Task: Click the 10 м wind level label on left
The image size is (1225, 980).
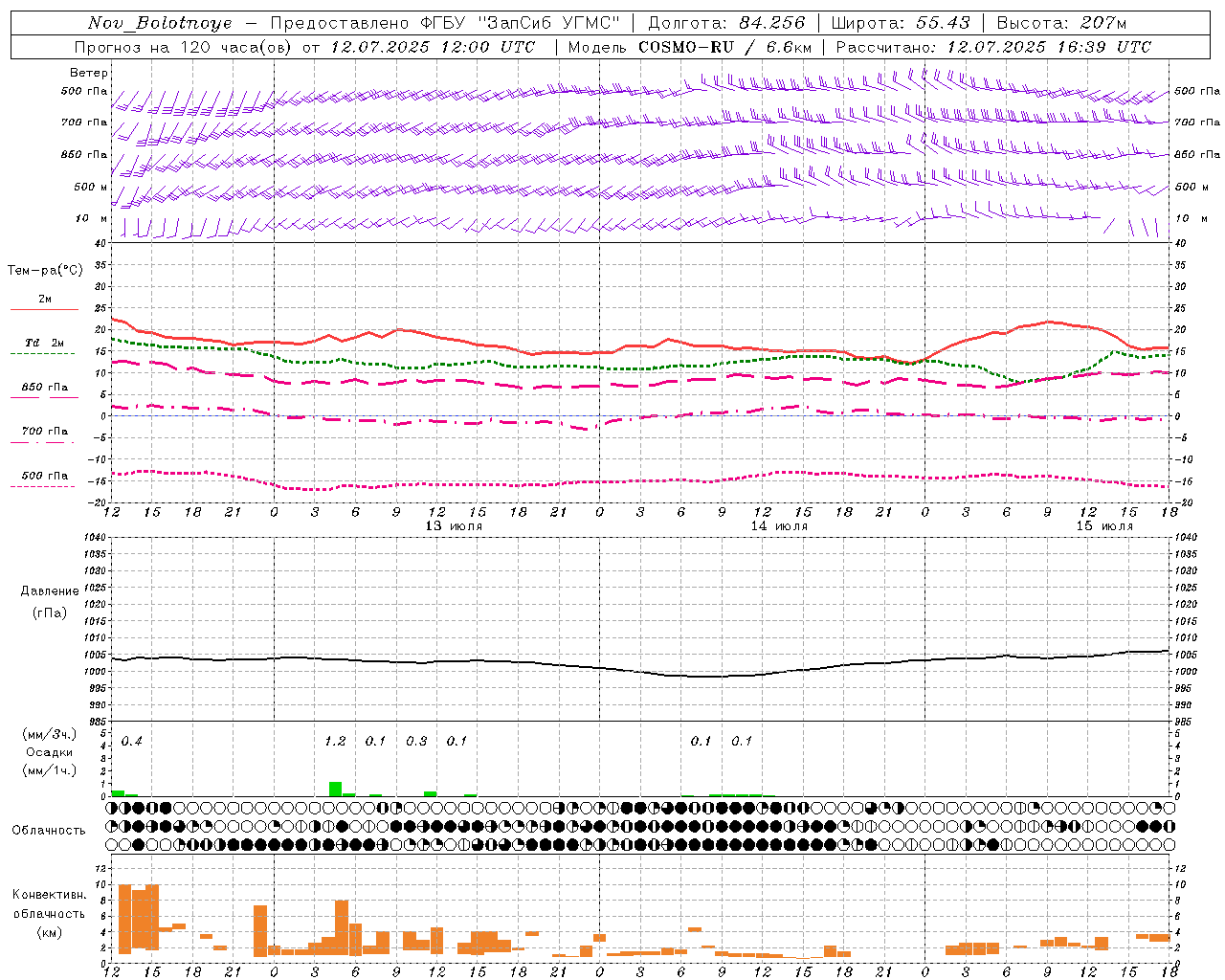Action: tap(92, 218)
